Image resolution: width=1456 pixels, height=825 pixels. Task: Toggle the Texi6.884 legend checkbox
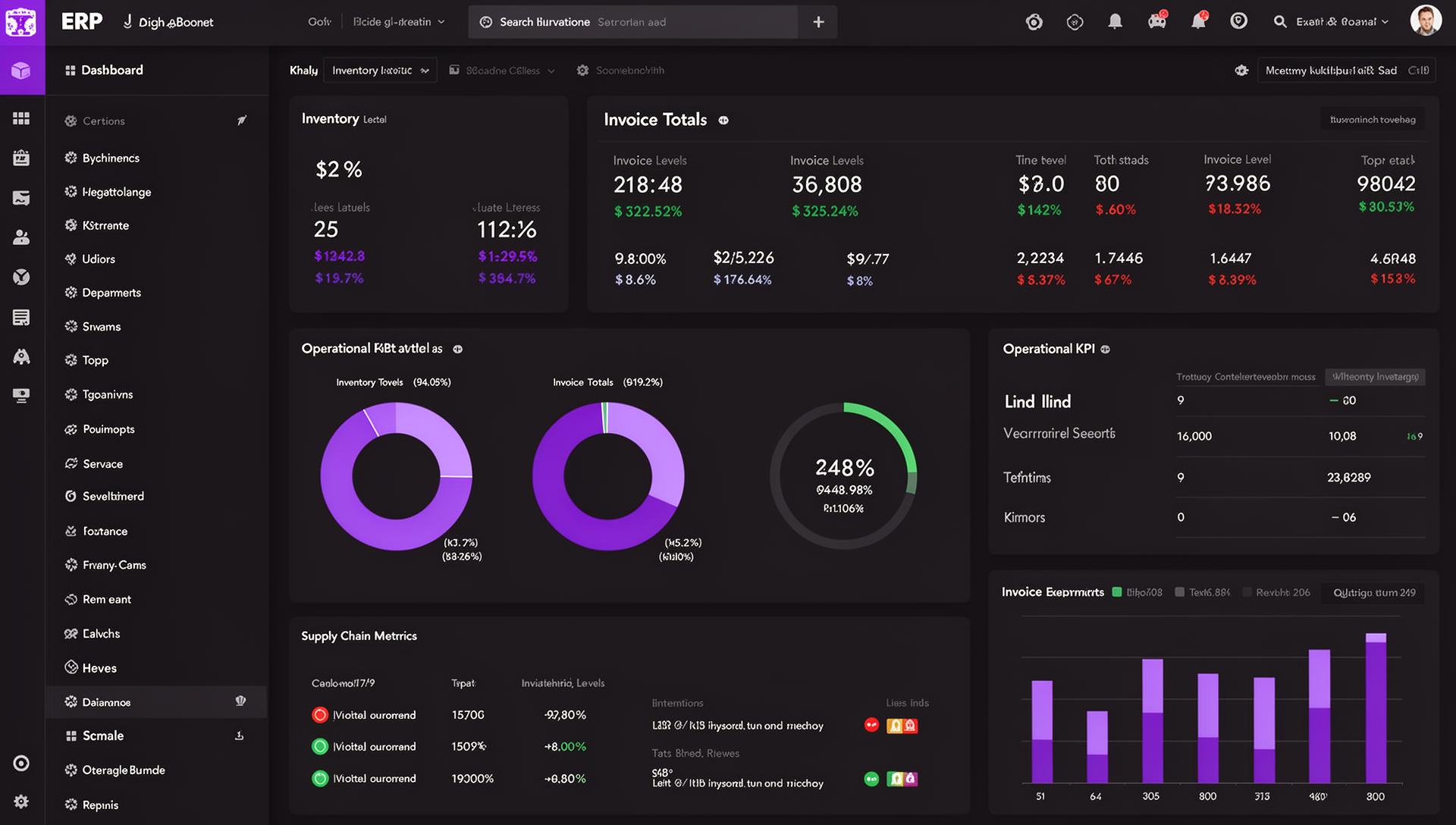point(1179,592)
